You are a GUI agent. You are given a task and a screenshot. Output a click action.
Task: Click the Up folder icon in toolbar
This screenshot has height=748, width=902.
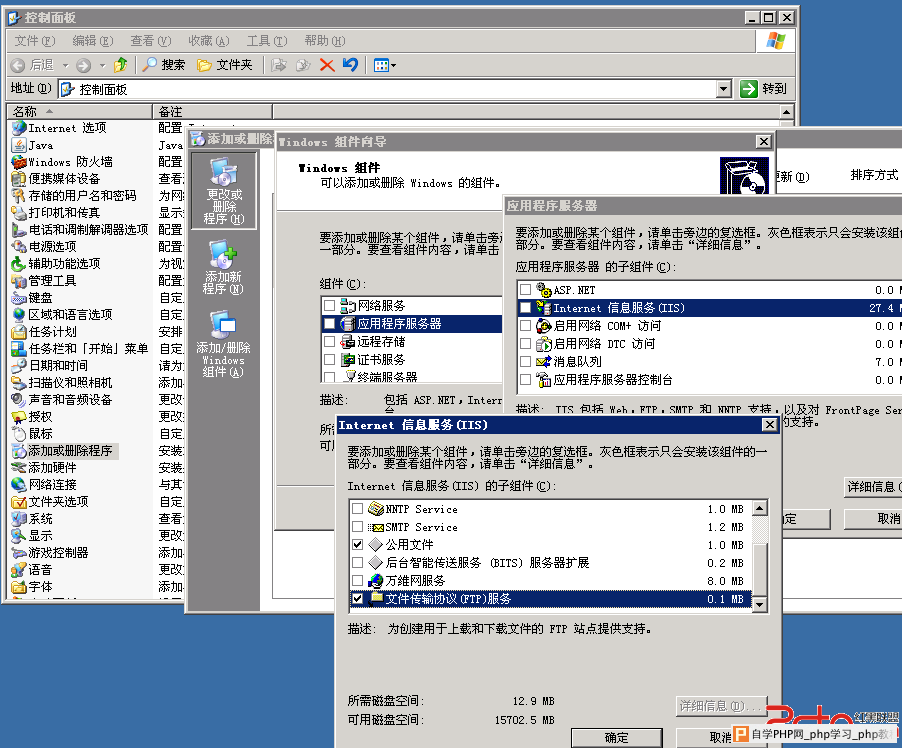(120, 65)
